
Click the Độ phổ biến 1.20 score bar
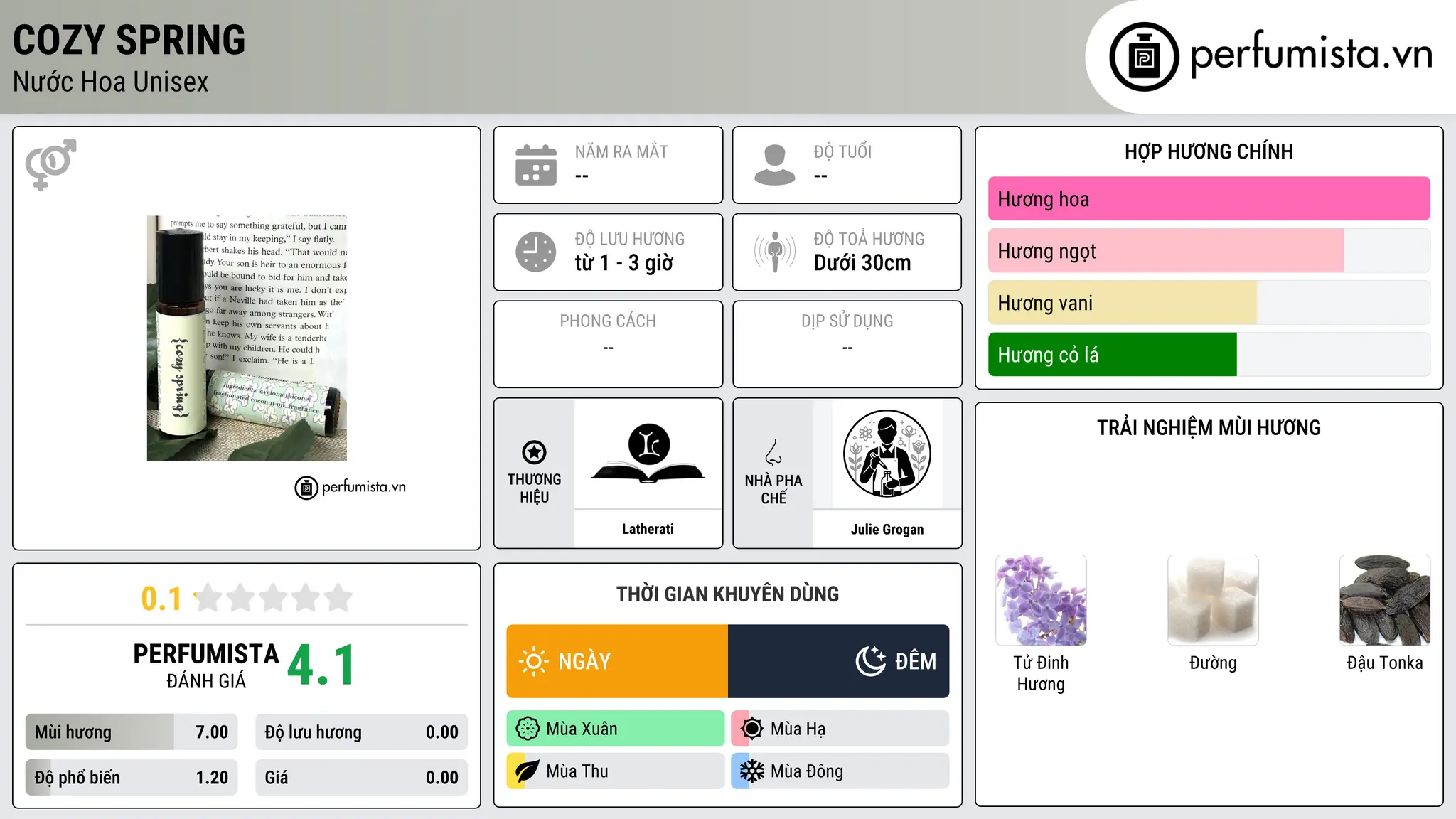pyautogui.click(x=132, y=778)
